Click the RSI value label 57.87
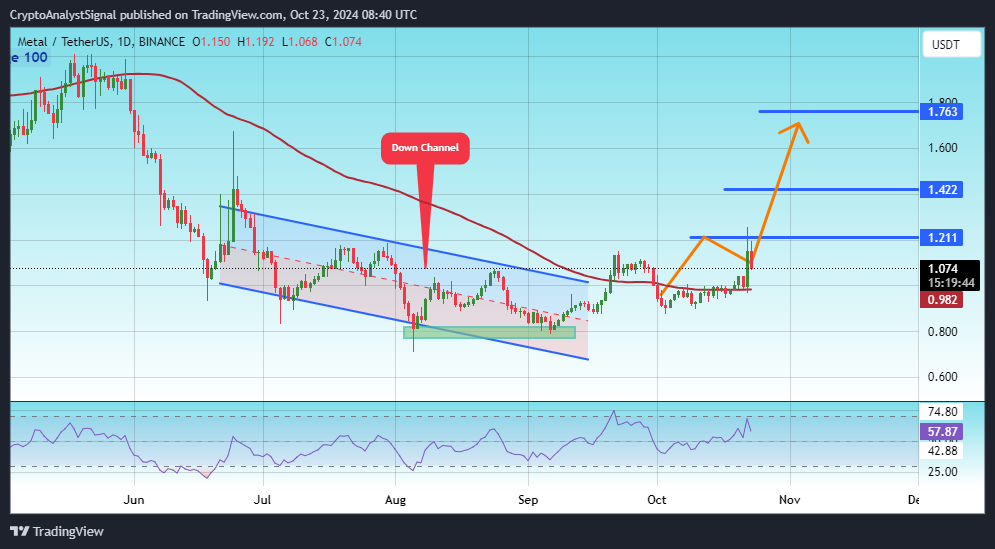 point(942,432)
